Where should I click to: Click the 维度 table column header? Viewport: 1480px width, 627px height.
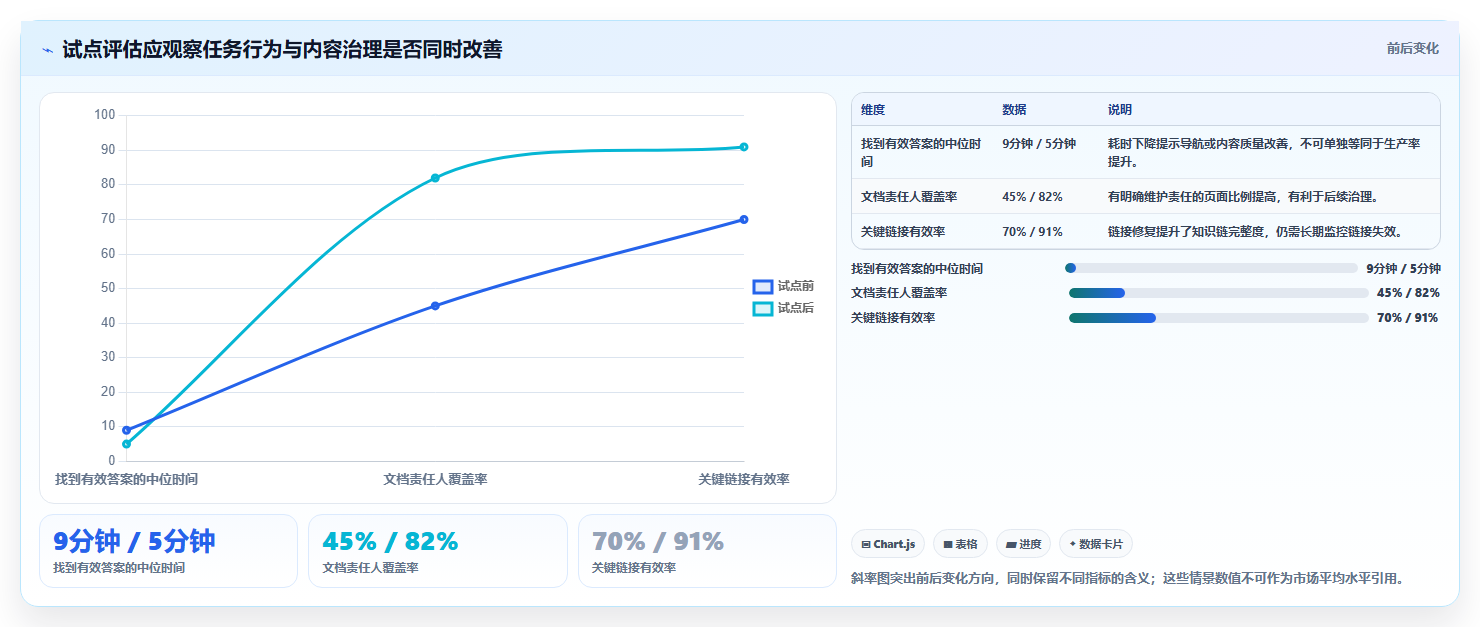873,110
